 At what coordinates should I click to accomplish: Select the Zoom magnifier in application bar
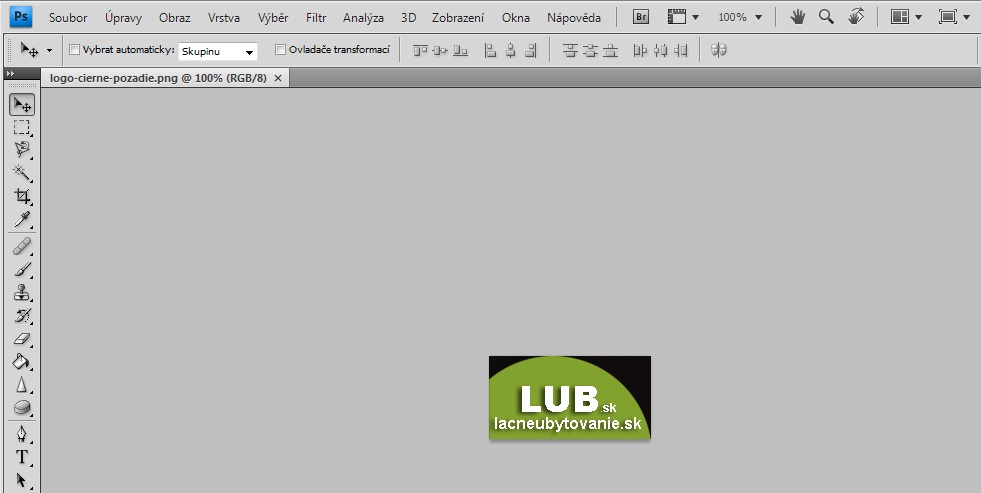(x=826, y=17)
